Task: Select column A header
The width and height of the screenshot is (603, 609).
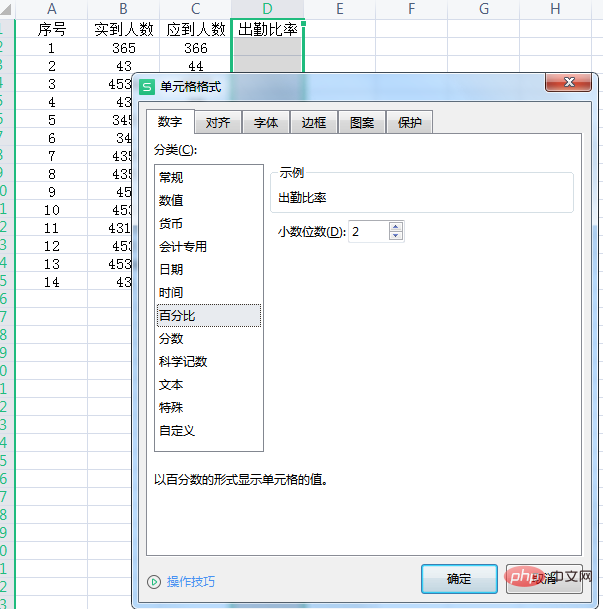Action: pos(51,9)
